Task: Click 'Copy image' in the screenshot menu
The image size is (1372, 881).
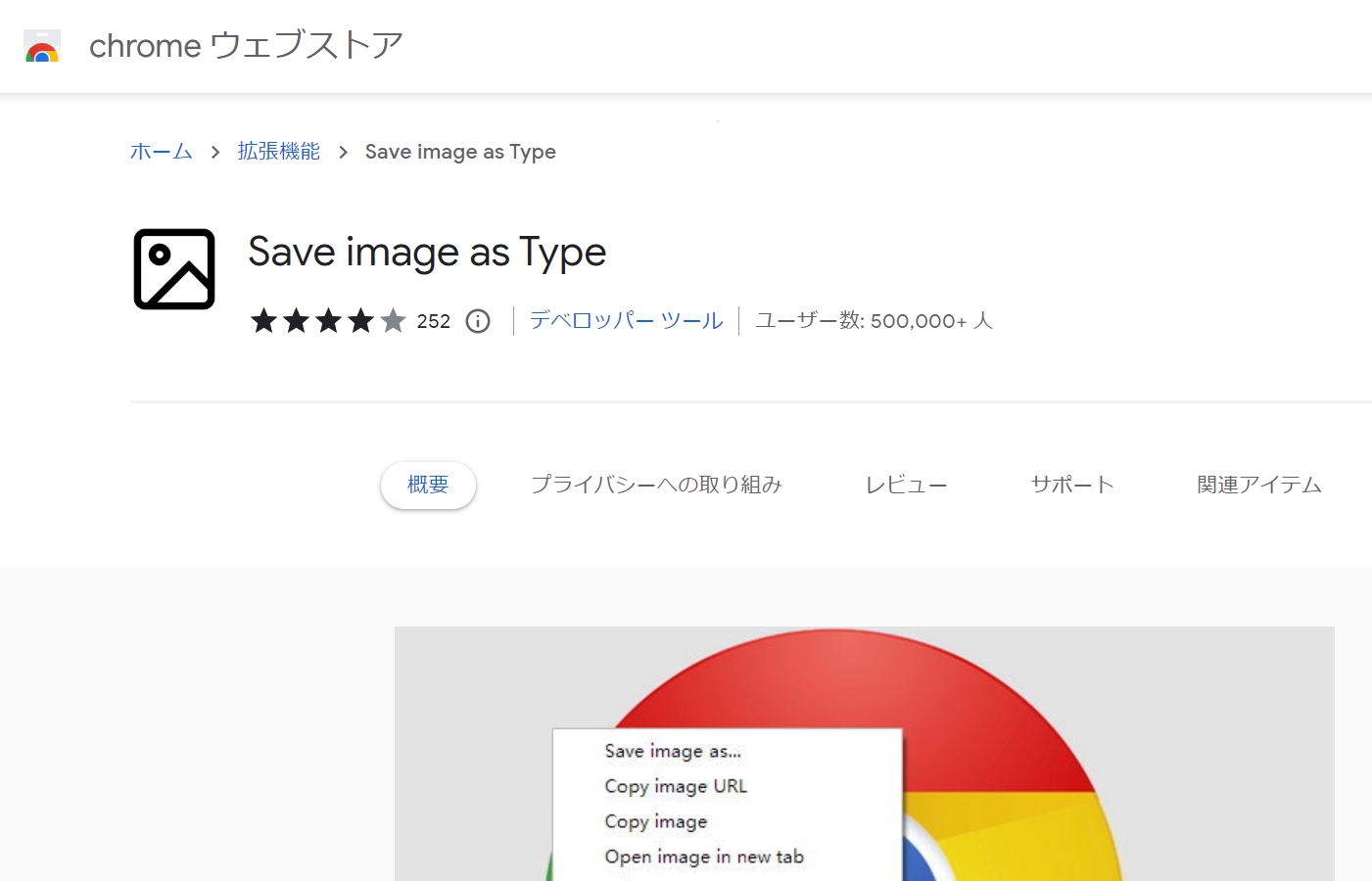Action: point(656,822)
